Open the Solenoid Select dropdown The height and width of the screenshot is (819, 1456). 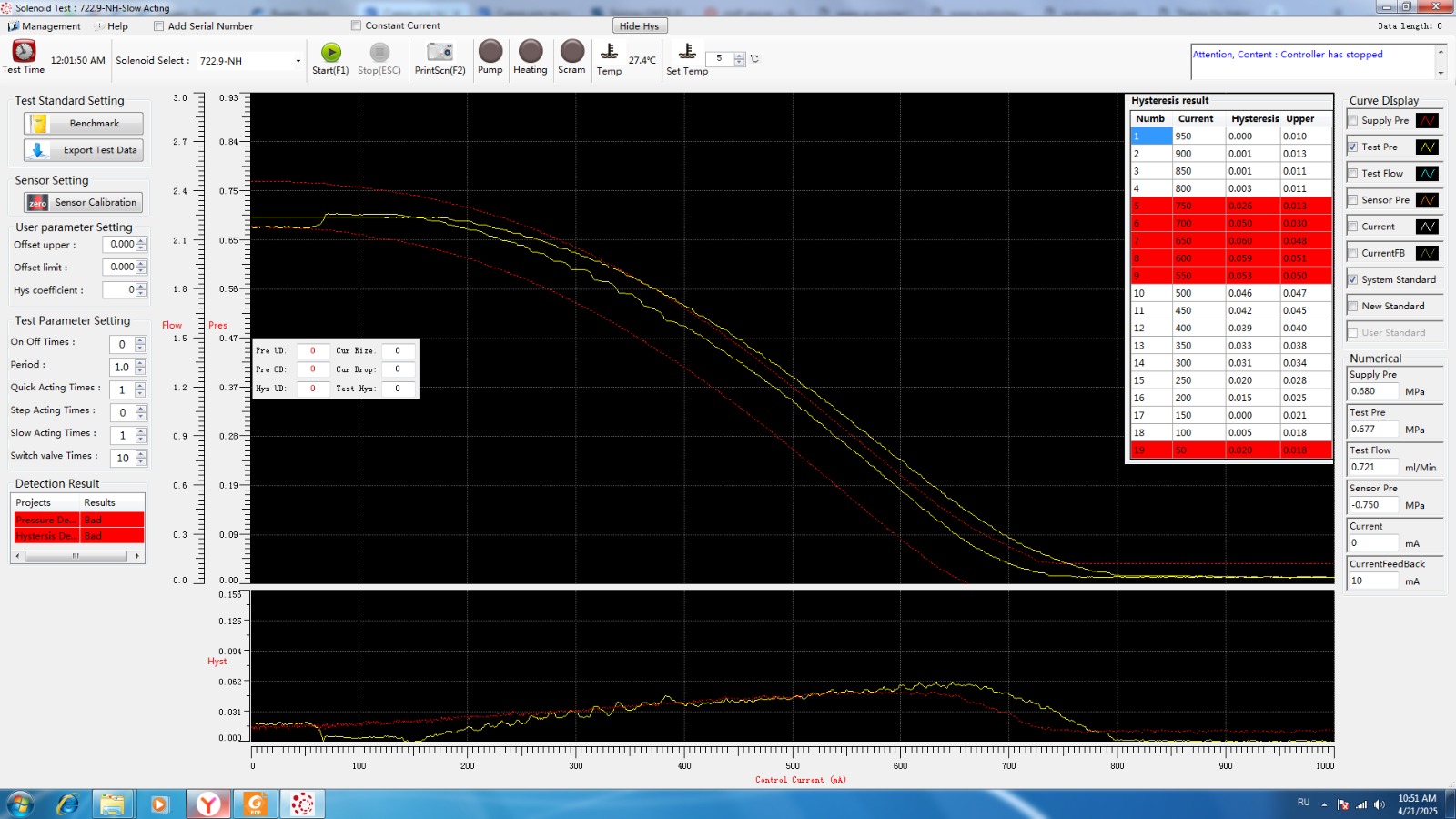click(298, 61)
